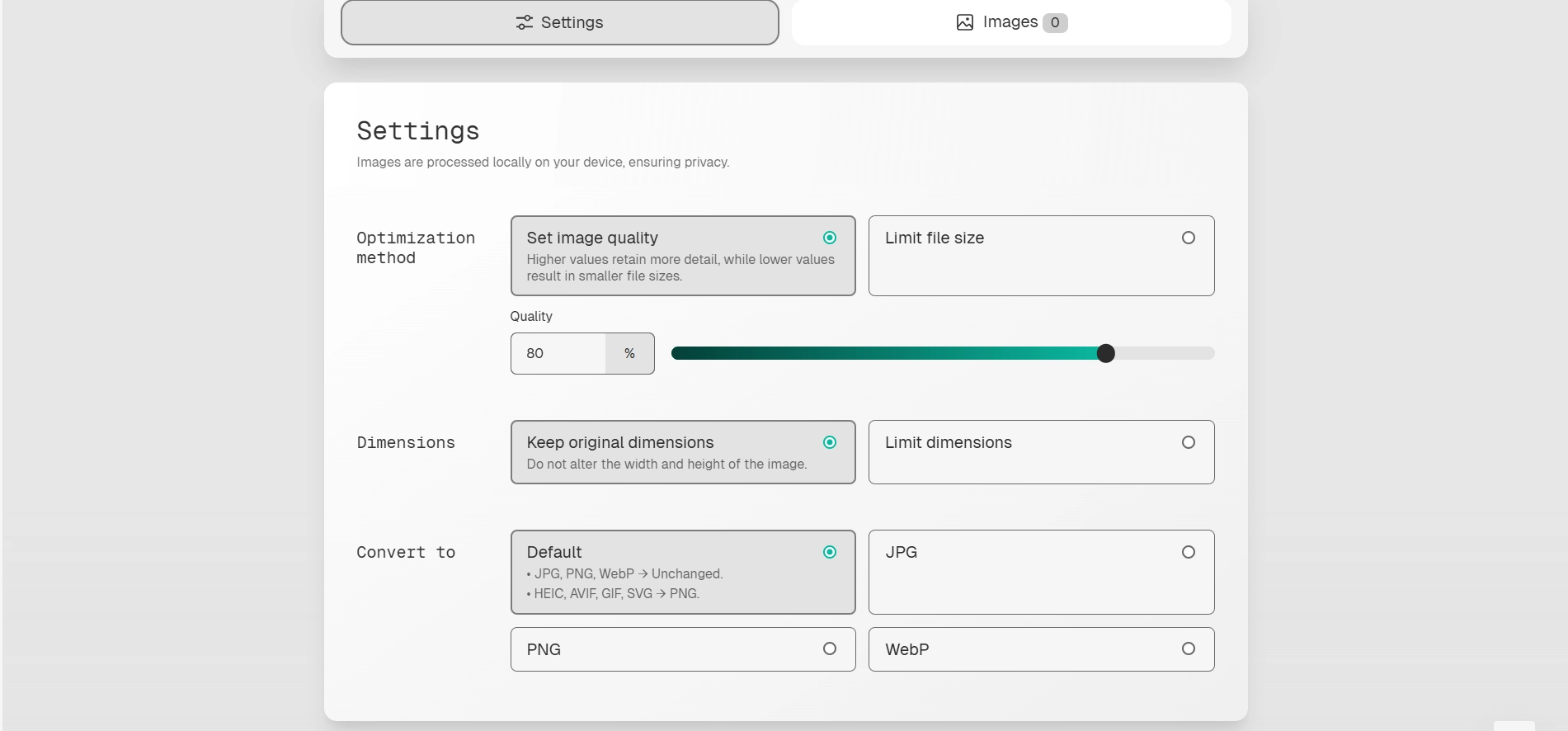Click the Quality percentage input field
The width and height of the screenshot is (1568, 731).
[558, 353]
